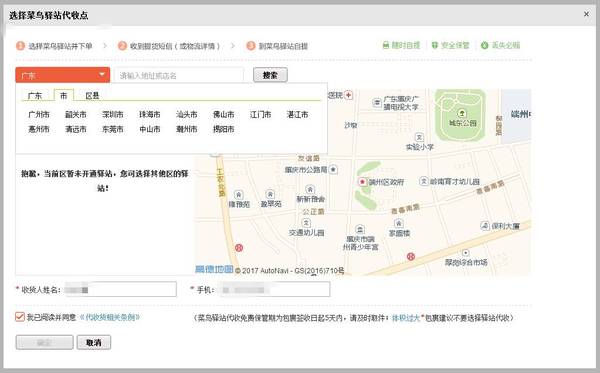The image size is (600, 373).
Task: Click the 随时自提 green icon
Action: (x=386, y=45)
